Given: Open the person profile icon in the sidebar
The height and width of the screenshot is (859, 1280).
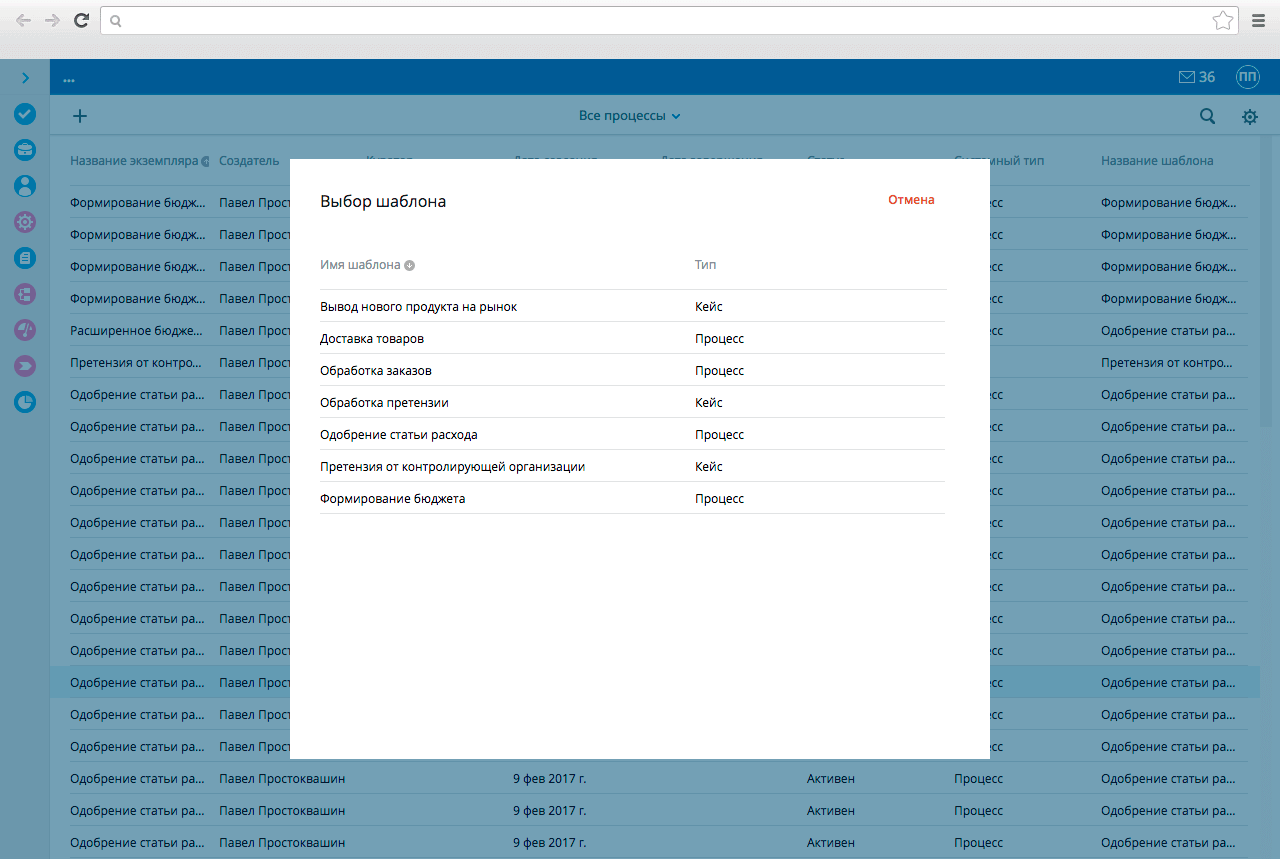Looking at the screenshot, I should point(25,186).
